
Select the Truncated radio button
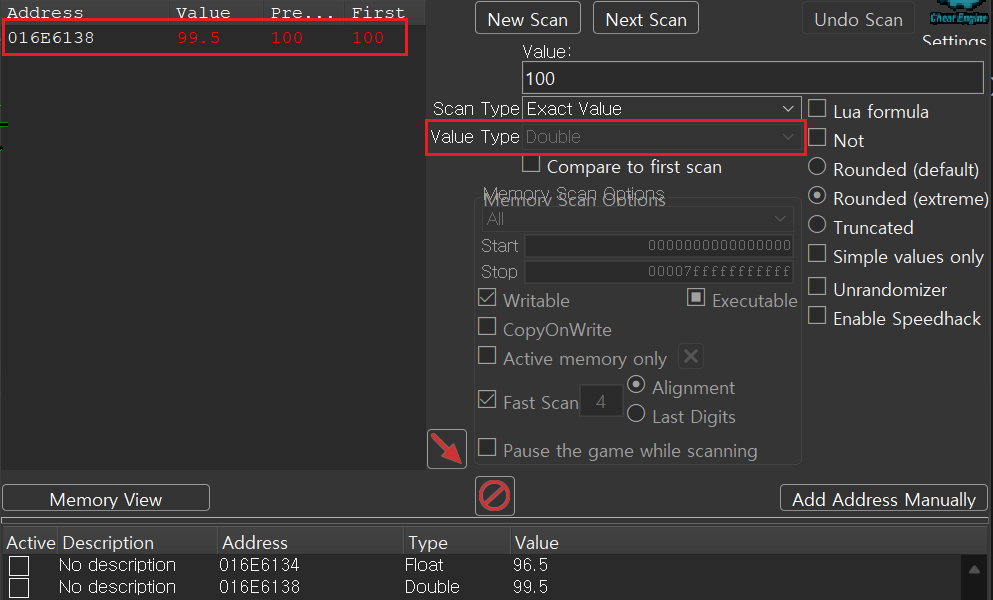[817, 226]
